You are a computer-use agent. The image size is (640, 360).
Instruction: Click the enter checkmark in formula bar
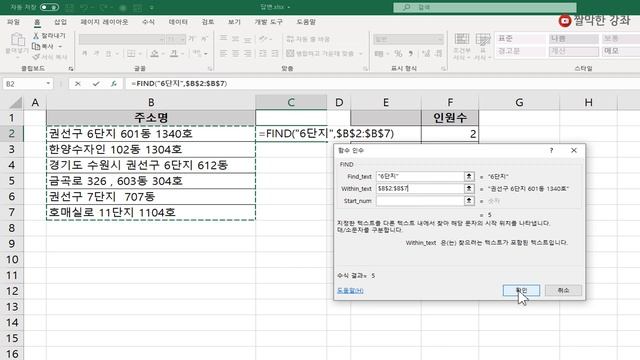pyautogui.click(x=96, y=84)
